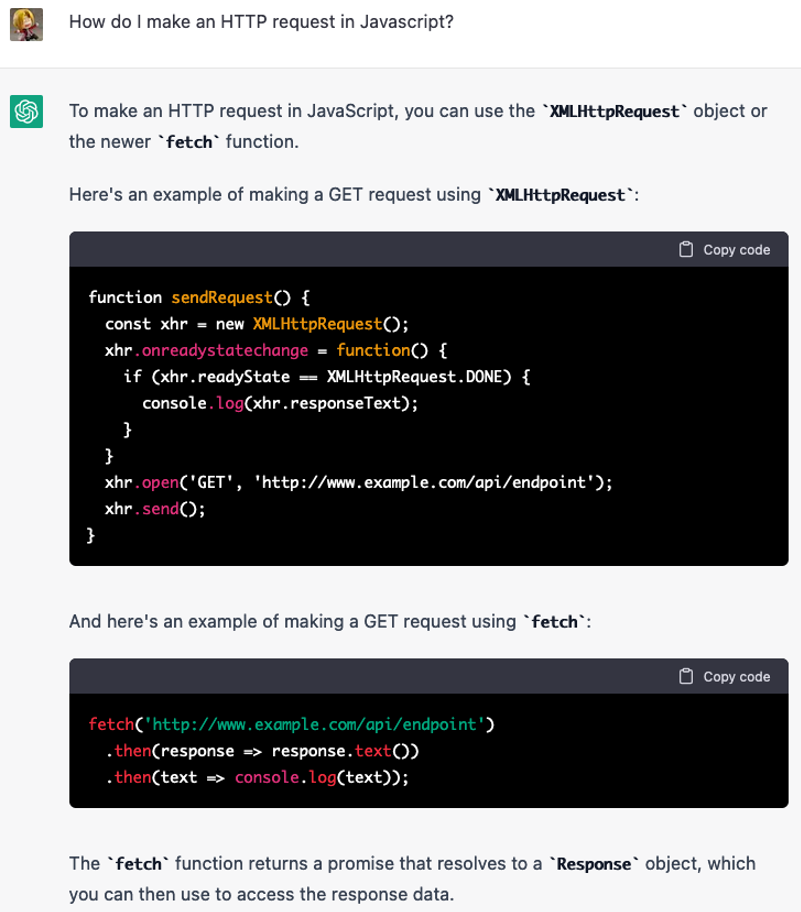Click clipboard icon on the XMLHttpRequest code block

(x=686, y=250)
